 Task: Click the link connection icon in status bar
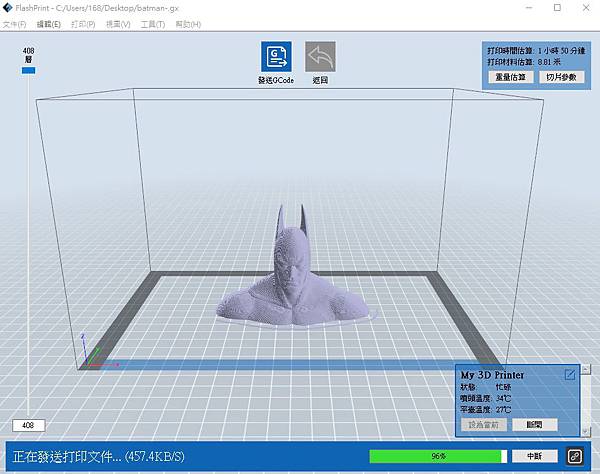[575, 456]
